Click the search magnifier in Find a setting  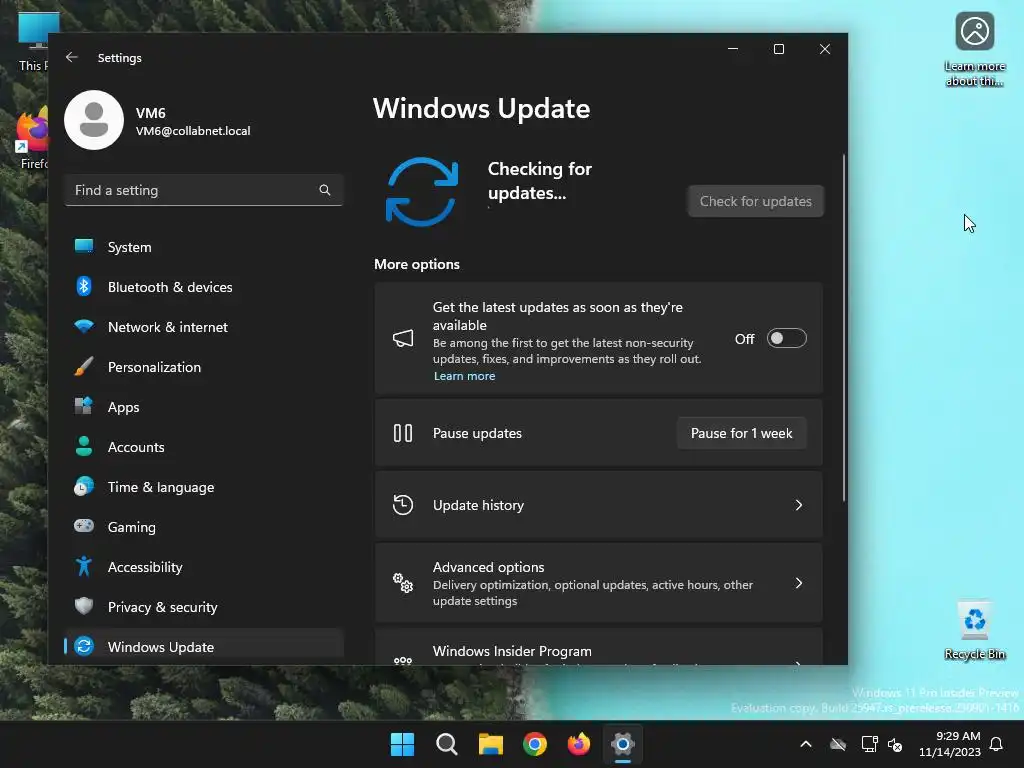coord(325,190)
